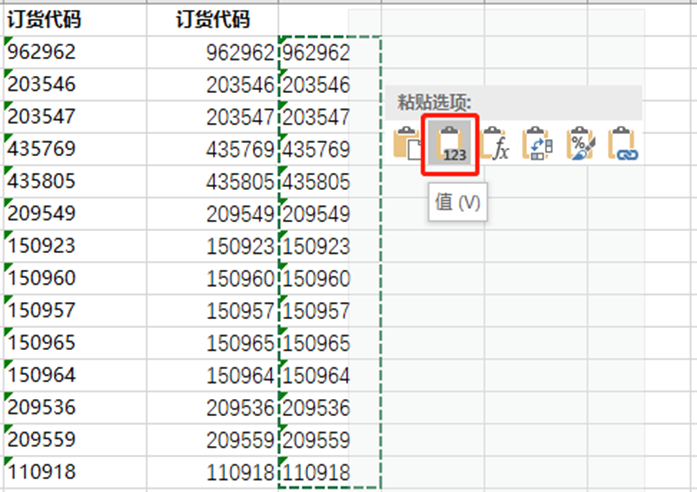The width and height of the screenshot is (697, 492).
Task: Select first-column cell 203547
Action: click(75, 116)
